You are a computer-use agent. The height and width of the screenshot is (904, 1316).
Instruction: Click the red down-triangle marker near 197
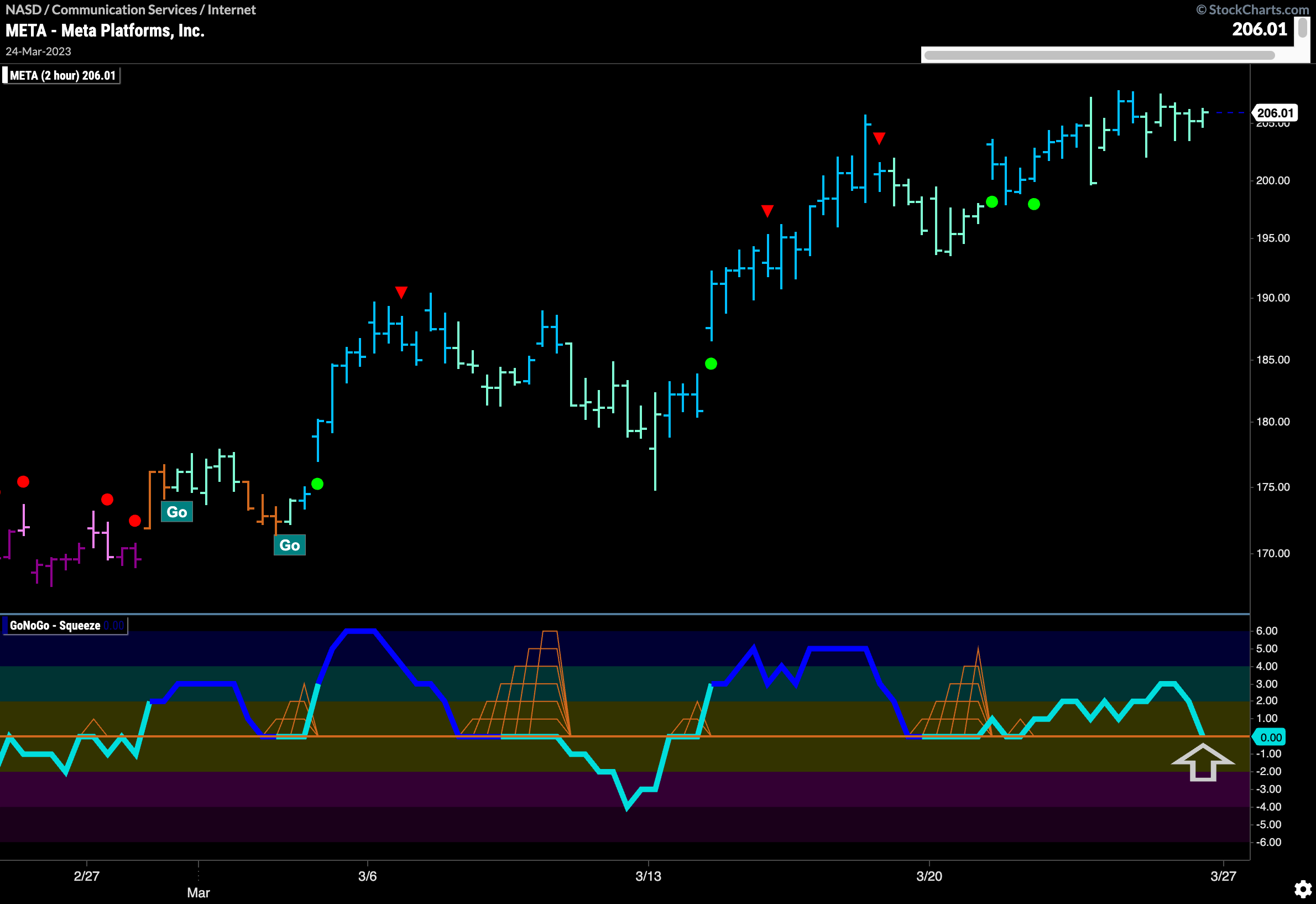[x=767, y=211]
